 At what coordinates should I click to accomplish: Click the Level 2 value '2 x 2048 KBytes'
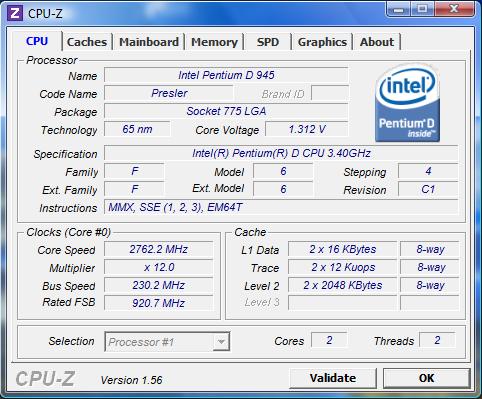pos(342,285)
